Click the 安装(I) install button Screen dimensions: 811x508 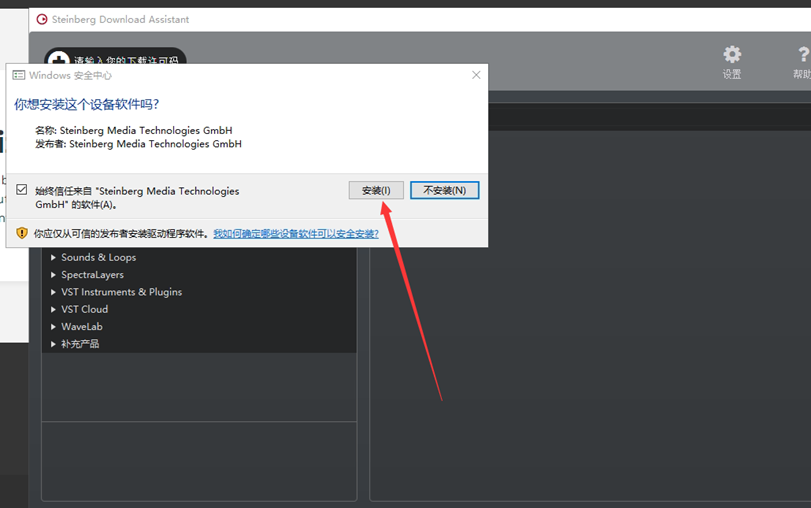pyautogui.click(x=376, y=190)
